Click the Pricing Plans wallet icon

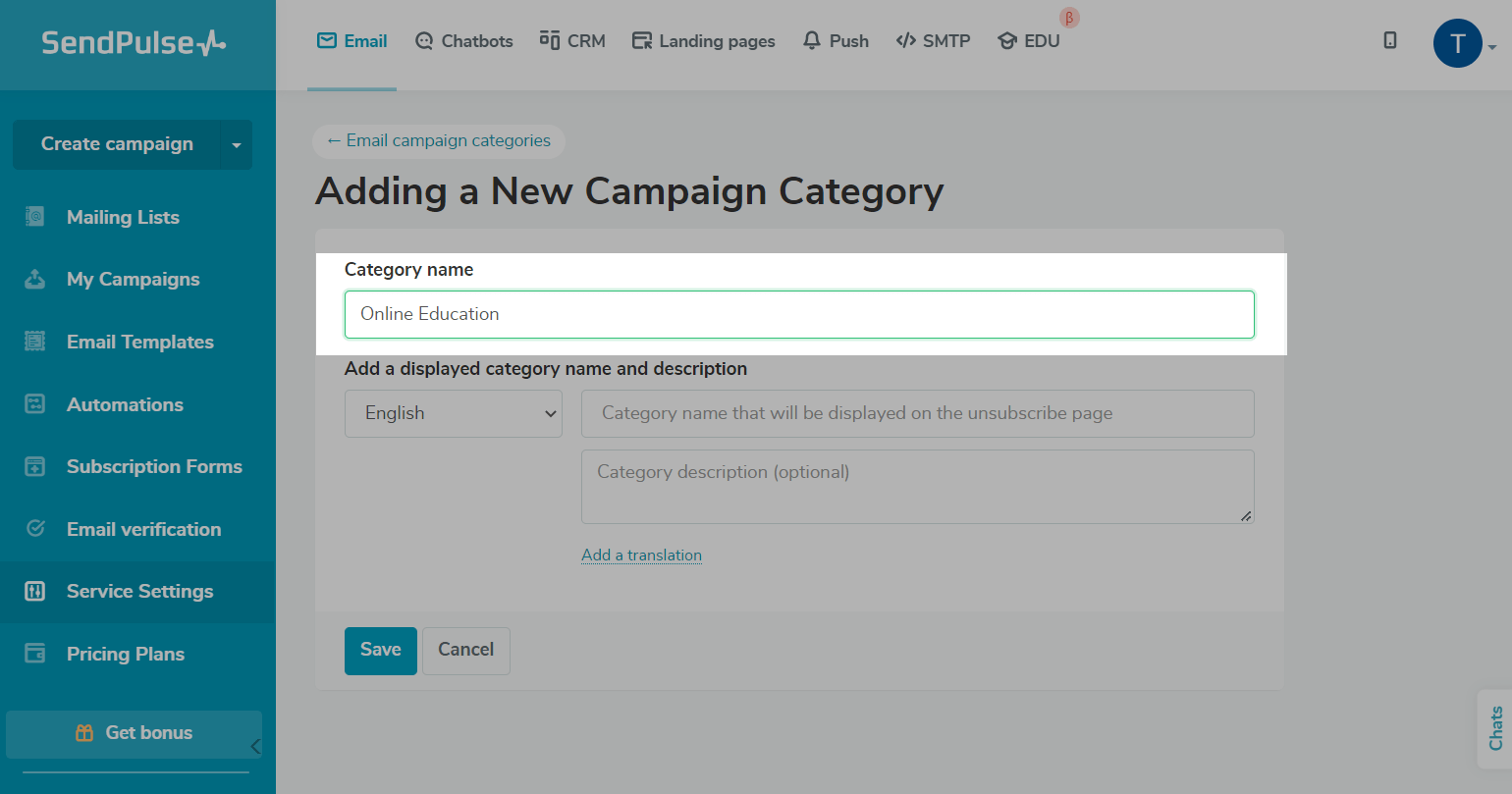[35, 654]
